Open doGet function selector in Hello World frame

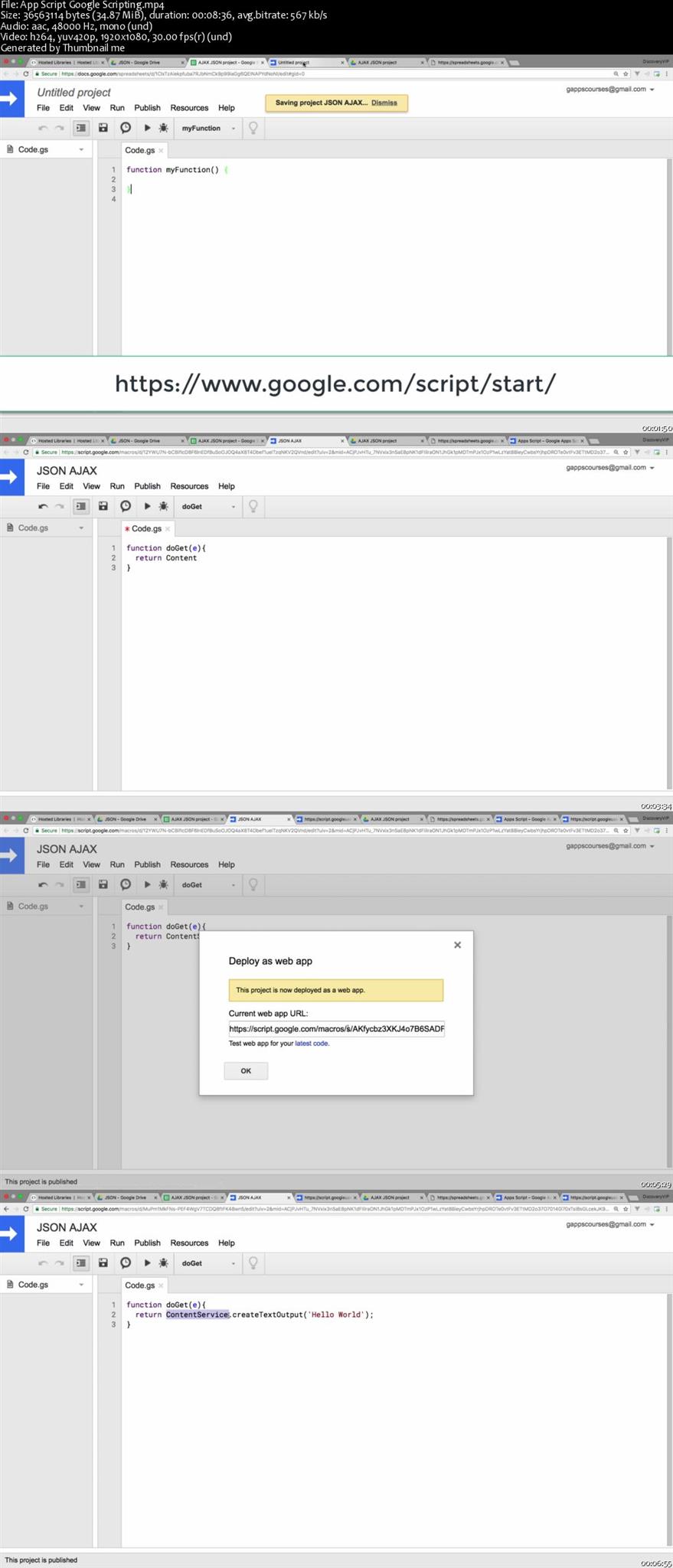208,1263
